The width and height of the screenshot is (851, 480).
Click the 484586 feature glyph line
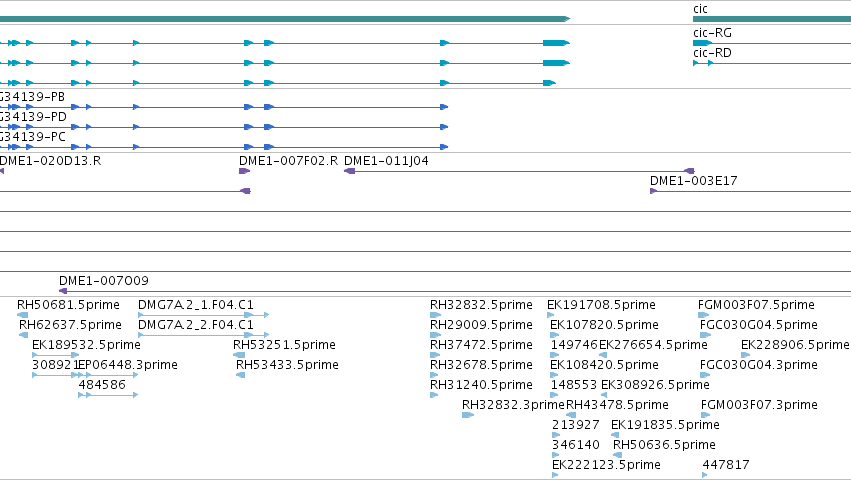(108, 395)
